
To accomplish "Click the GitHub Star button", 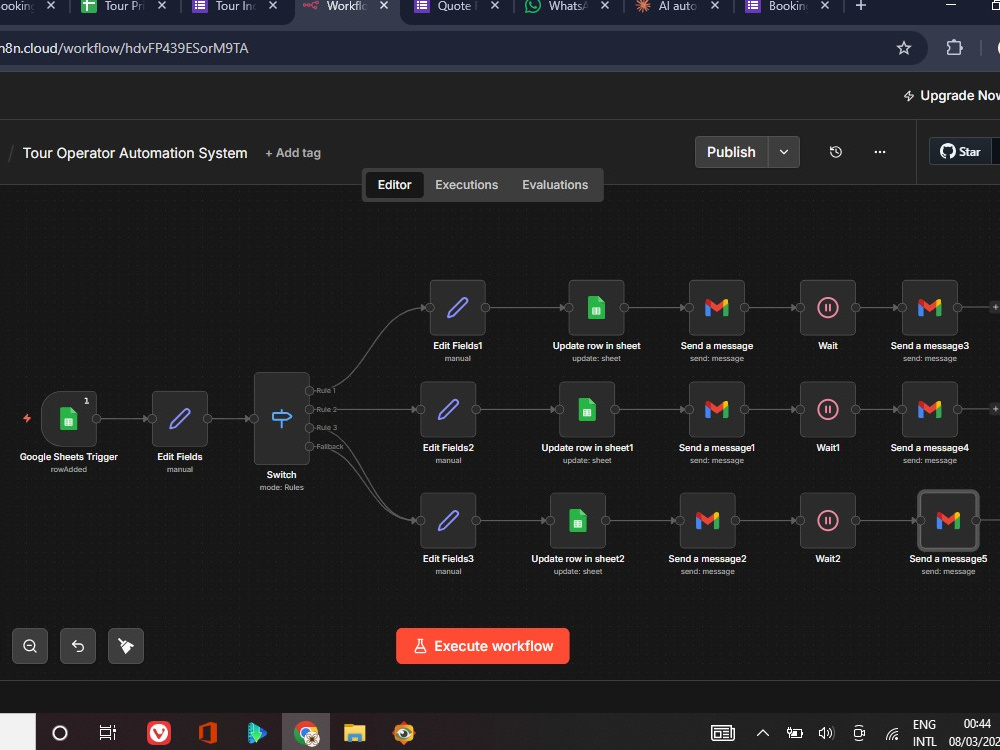I will point(960,152).
